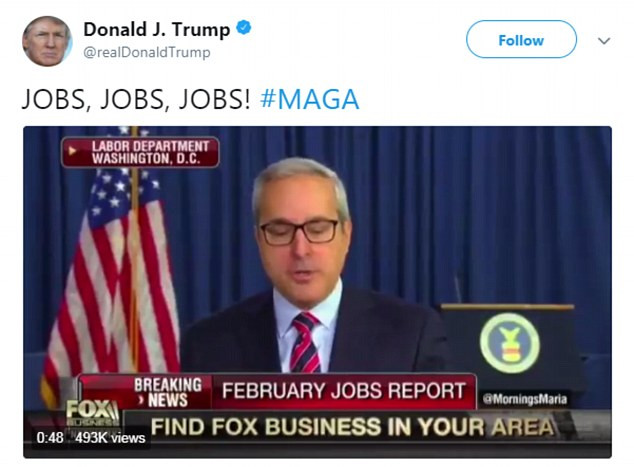Play the embedded Fox Business video
The height and width of the screenshot is (467, 634).
(x=317, y=292)
